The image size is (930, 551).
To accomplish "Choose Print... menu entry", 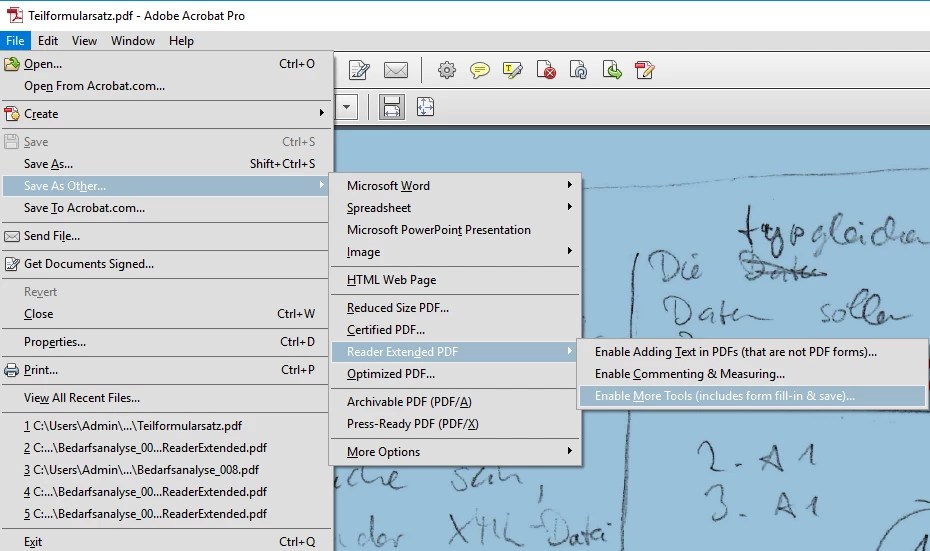I will (x=165, y=370).
